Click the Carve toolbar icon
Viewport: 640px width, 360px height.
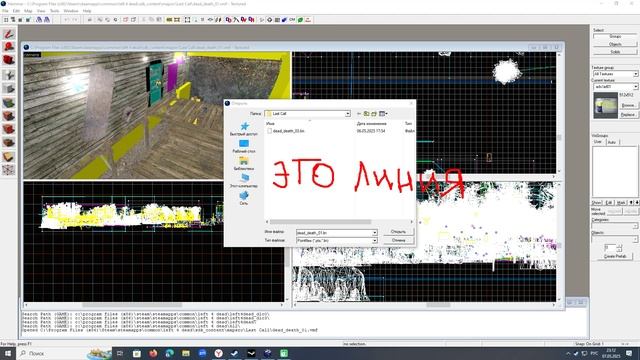tap(90, 20)
